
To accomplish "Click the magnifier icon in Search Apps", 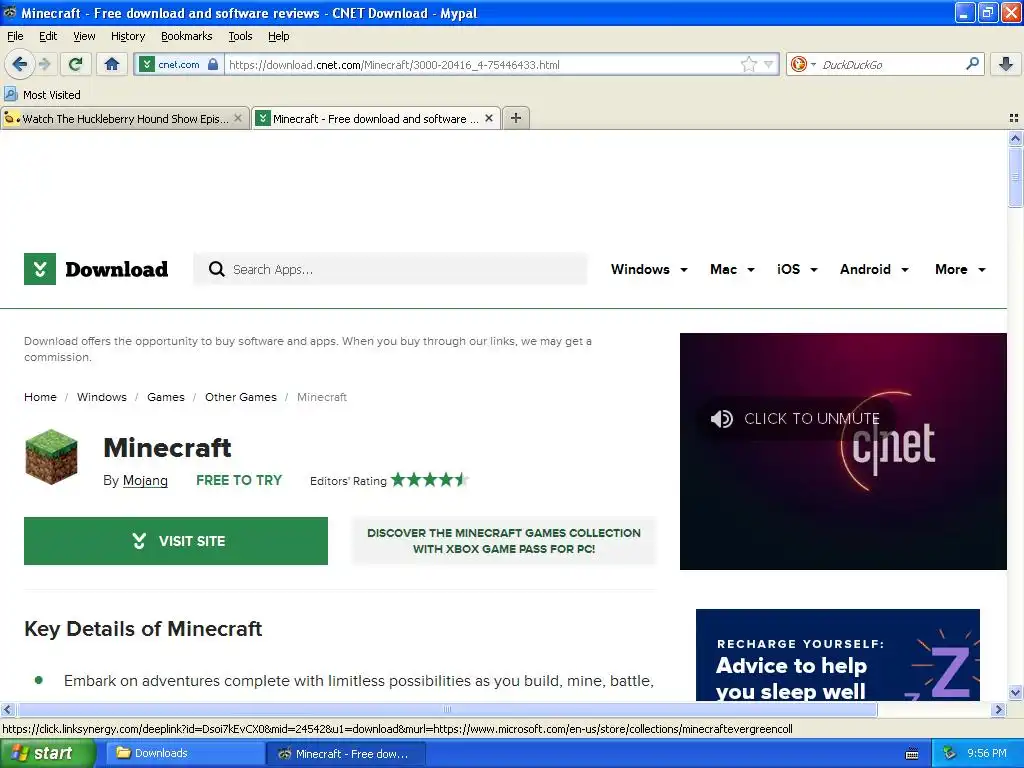I will pyautogui.click(x=217, y=269).
